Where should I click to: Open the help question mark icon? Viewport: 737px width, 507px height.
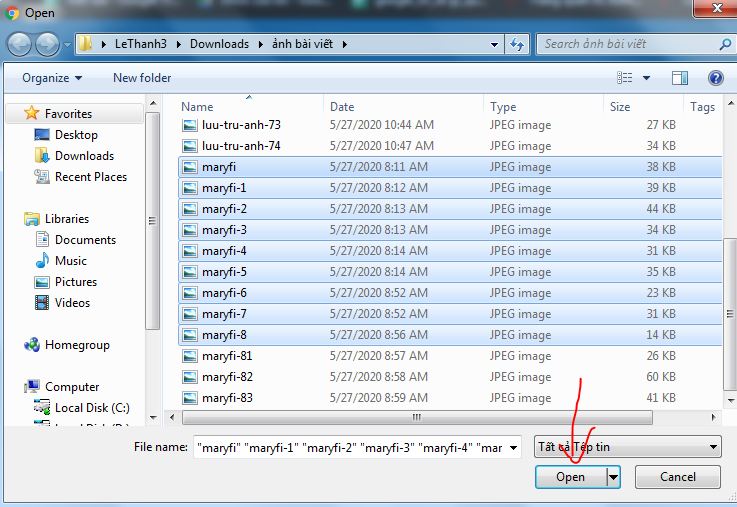(715, 78)
